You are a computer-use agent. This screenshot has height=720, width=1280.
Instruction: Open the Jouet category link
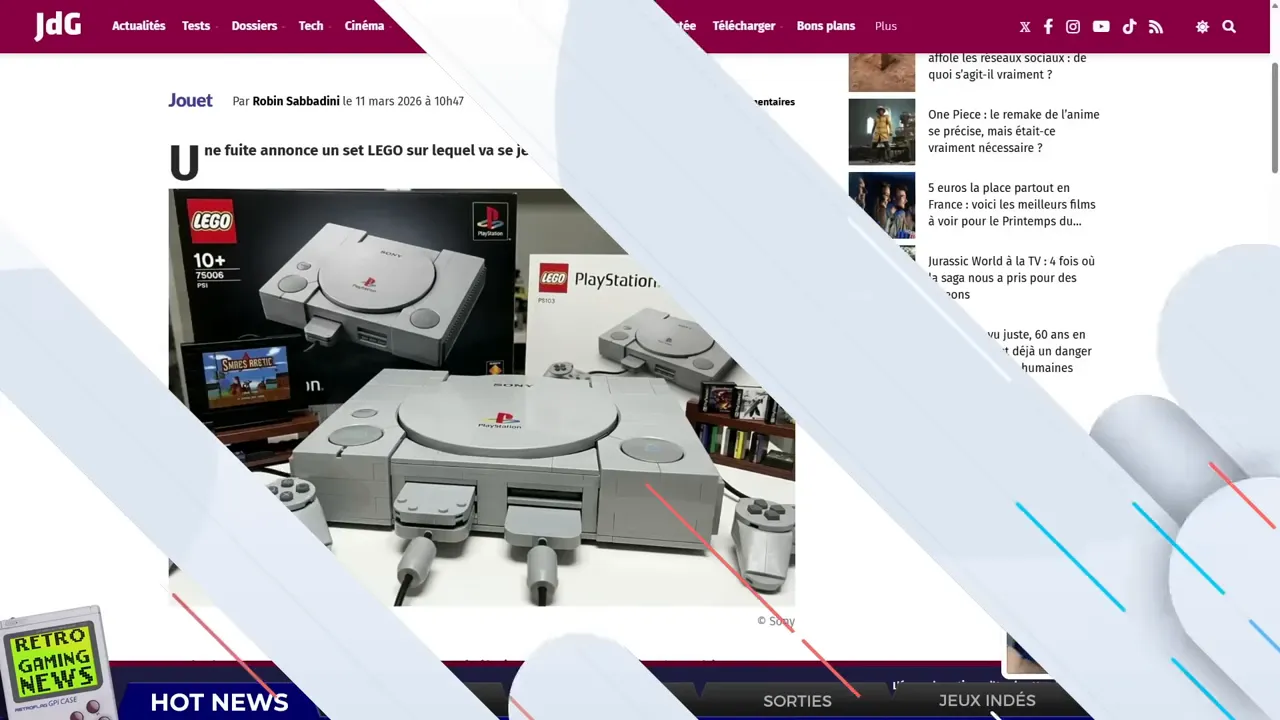190,100
